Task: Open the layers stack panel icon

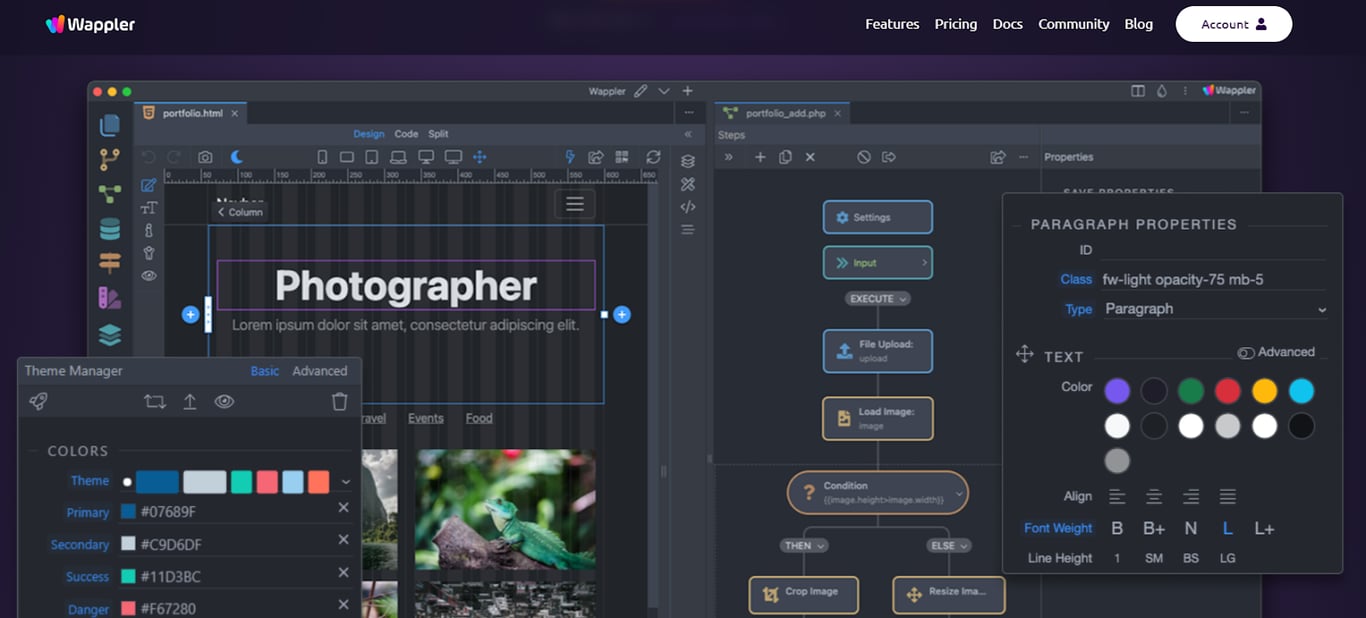Action: point(688,161)
